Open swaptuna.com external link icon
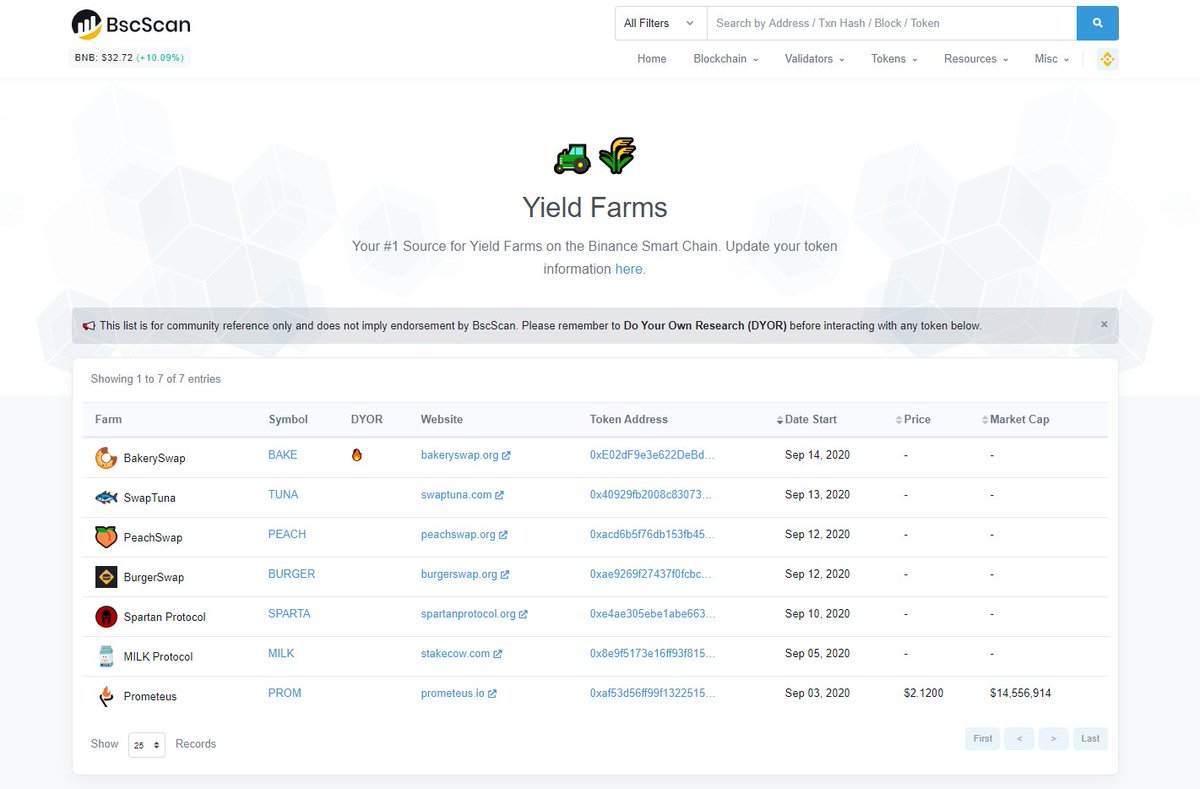The width and height of the screenshot is (1200, 789). (x=499, y=495)
